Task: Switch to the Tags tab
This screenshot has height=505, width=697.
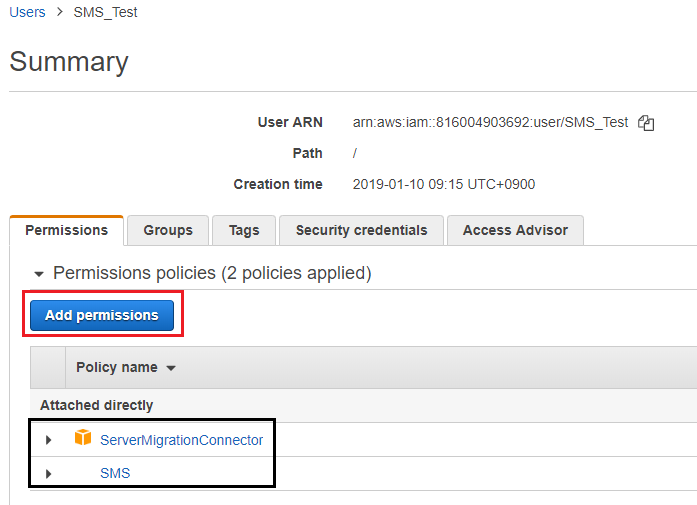Action: pos(244,230)
